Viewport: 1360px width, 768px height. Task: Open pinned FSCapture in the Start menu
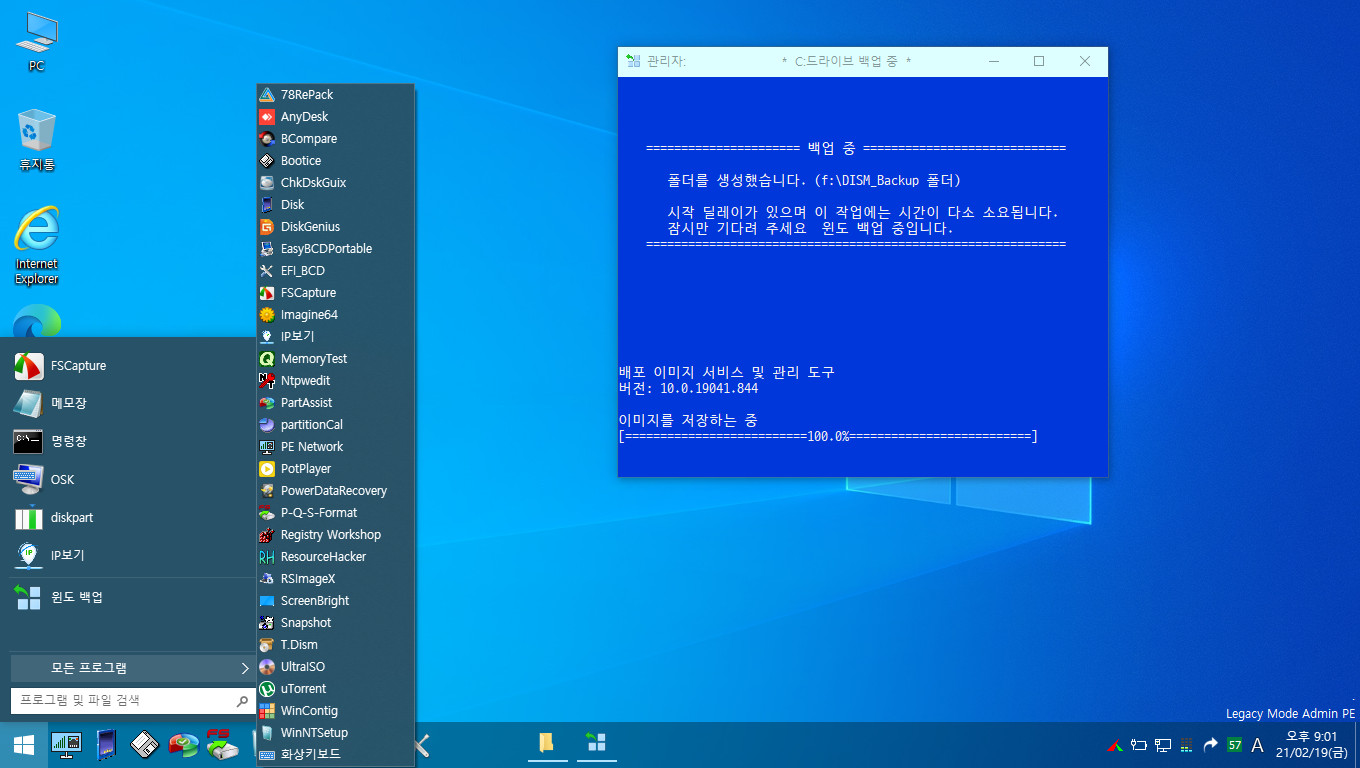[132, 366]
